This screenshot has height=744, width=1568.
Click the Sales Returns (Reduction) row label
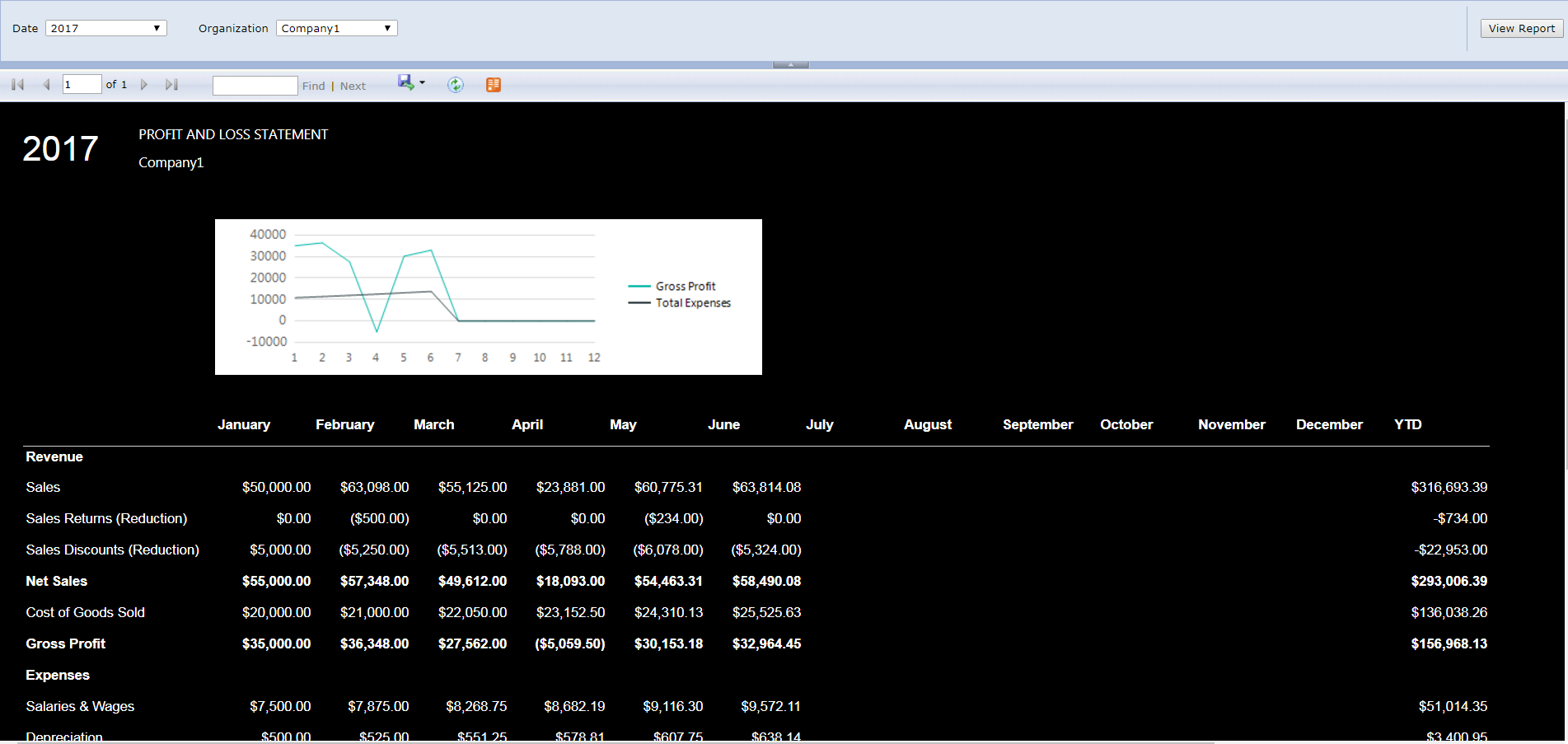click(x=106, y=518)
